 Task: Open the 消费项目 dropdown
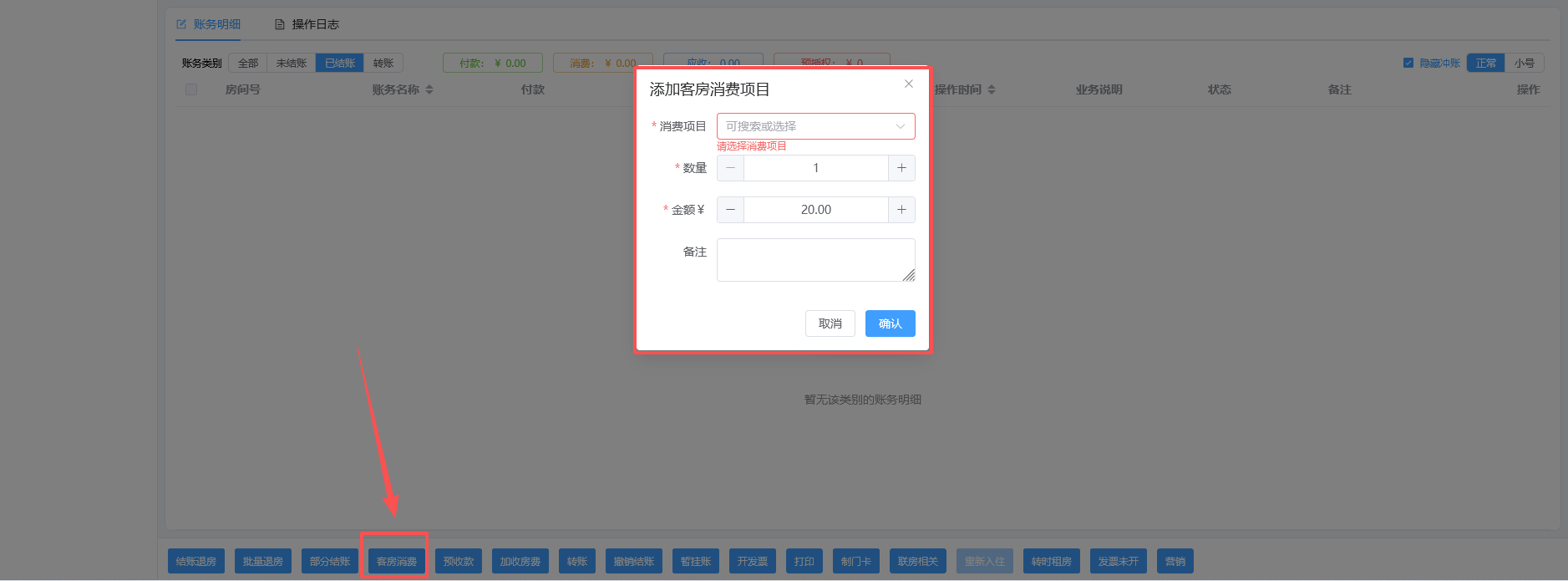815,126
